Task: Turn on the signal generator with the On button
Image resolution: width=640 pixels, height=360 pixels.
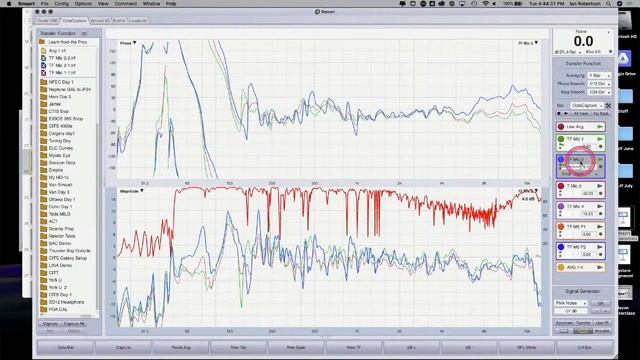Action: (600, 303)
